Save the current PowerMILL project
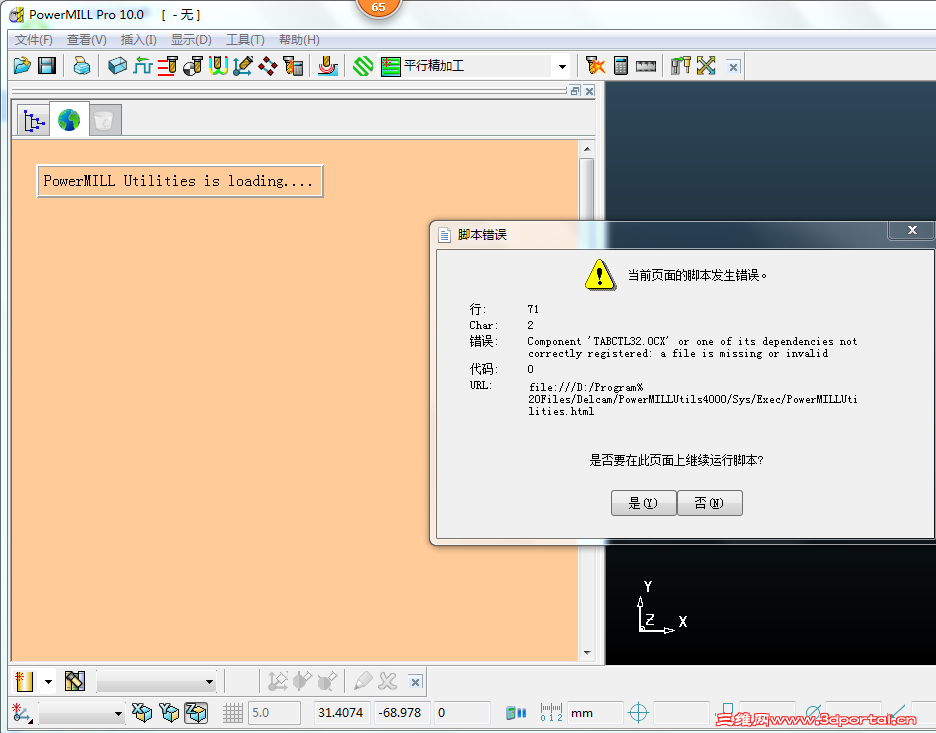936x733 pixels. tap(46, 65)
